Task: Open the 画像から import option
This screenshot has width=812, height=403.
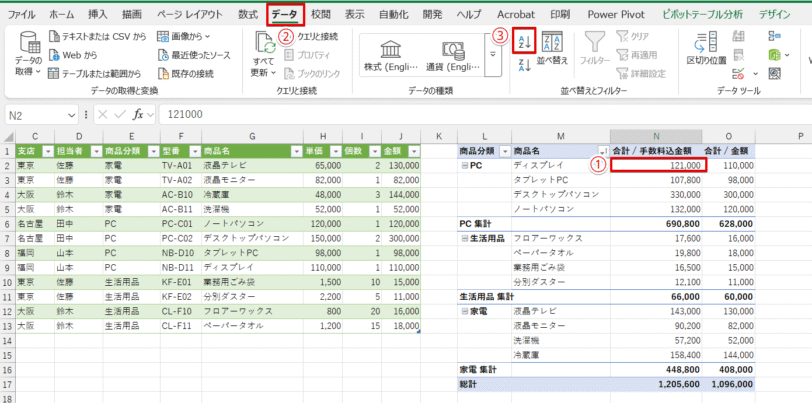Action: coord(184,36)
